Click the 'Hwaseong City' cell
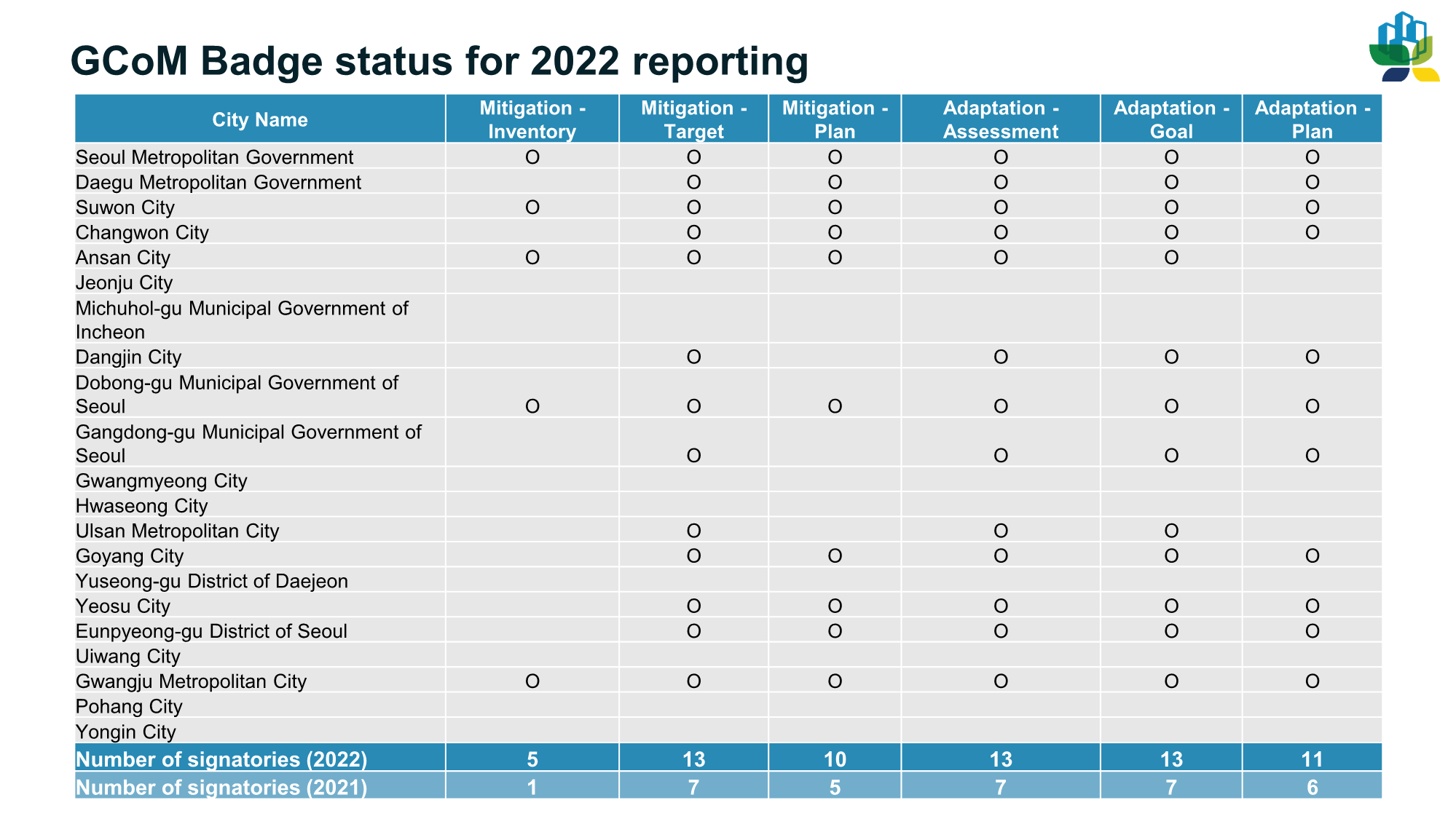The width and height of the screenshot is (1456, 835). [x=260, y=505]
